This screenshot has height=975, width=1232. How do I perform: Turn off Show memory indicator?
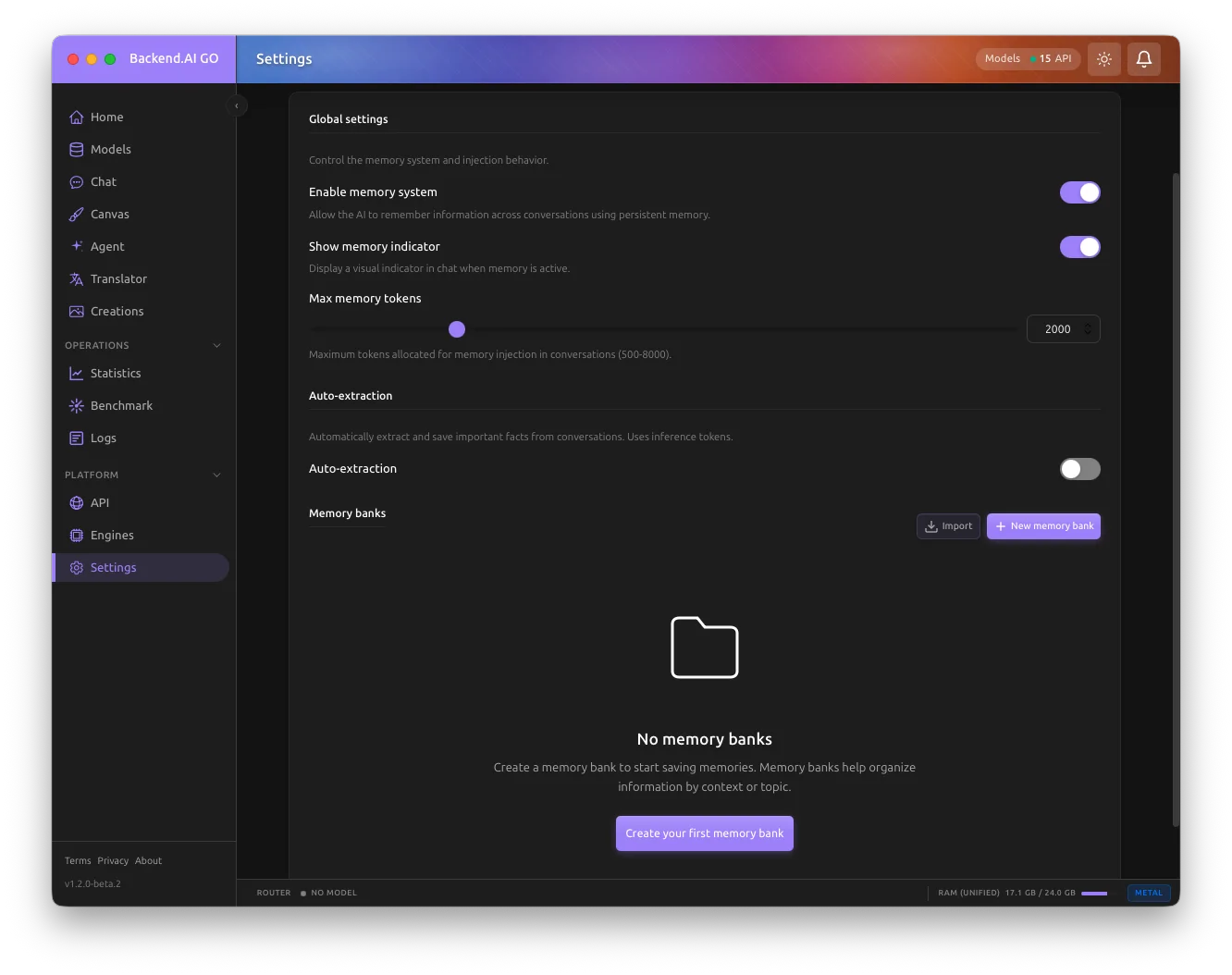(x=1079, y=247)
